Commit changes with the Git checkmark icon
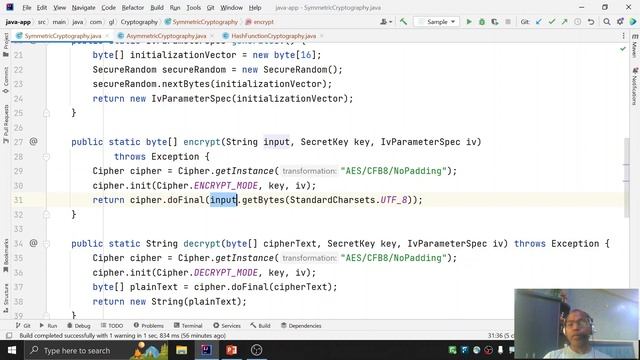This screenshot has height=360, width=640. pos(552,22)
